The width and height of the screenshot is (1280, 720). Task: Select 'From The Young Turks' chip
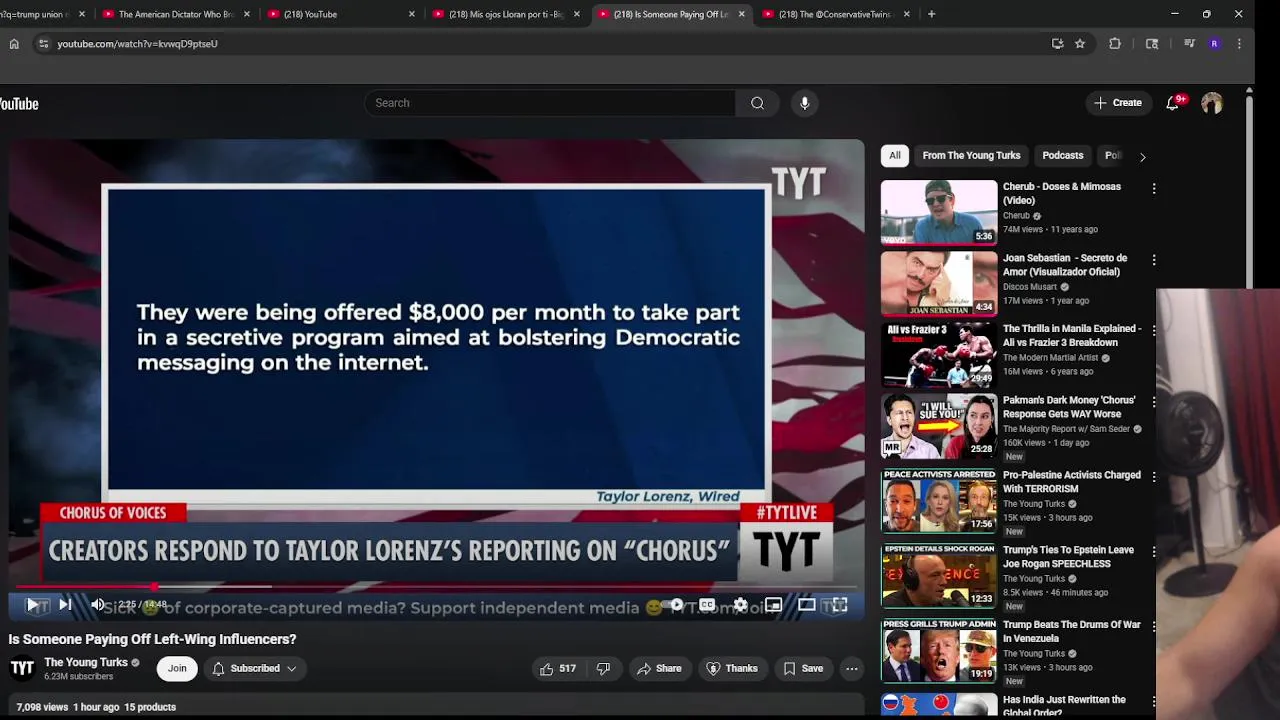click(971, 155)
